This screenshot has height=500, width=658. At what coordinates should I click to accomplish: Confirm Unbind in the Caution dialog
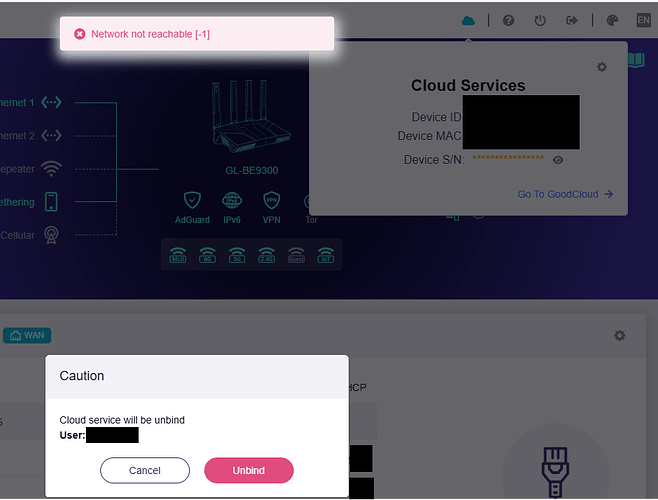(249, 470)
